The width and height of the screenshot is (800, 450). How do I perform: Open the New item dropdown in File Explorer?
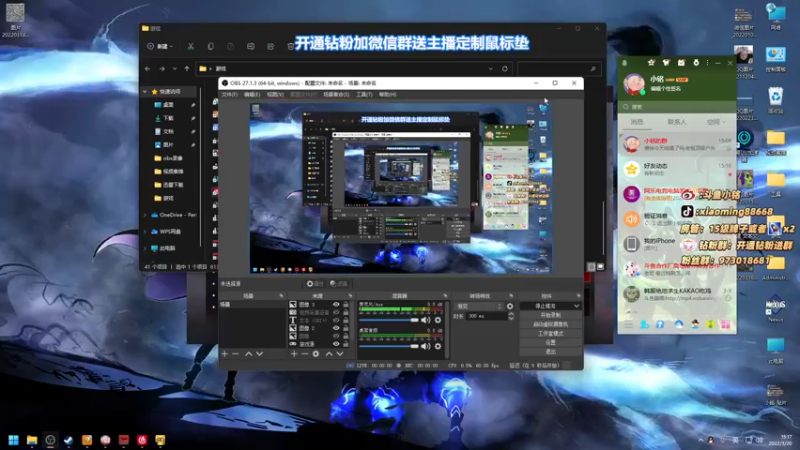[x=160, y=46]
